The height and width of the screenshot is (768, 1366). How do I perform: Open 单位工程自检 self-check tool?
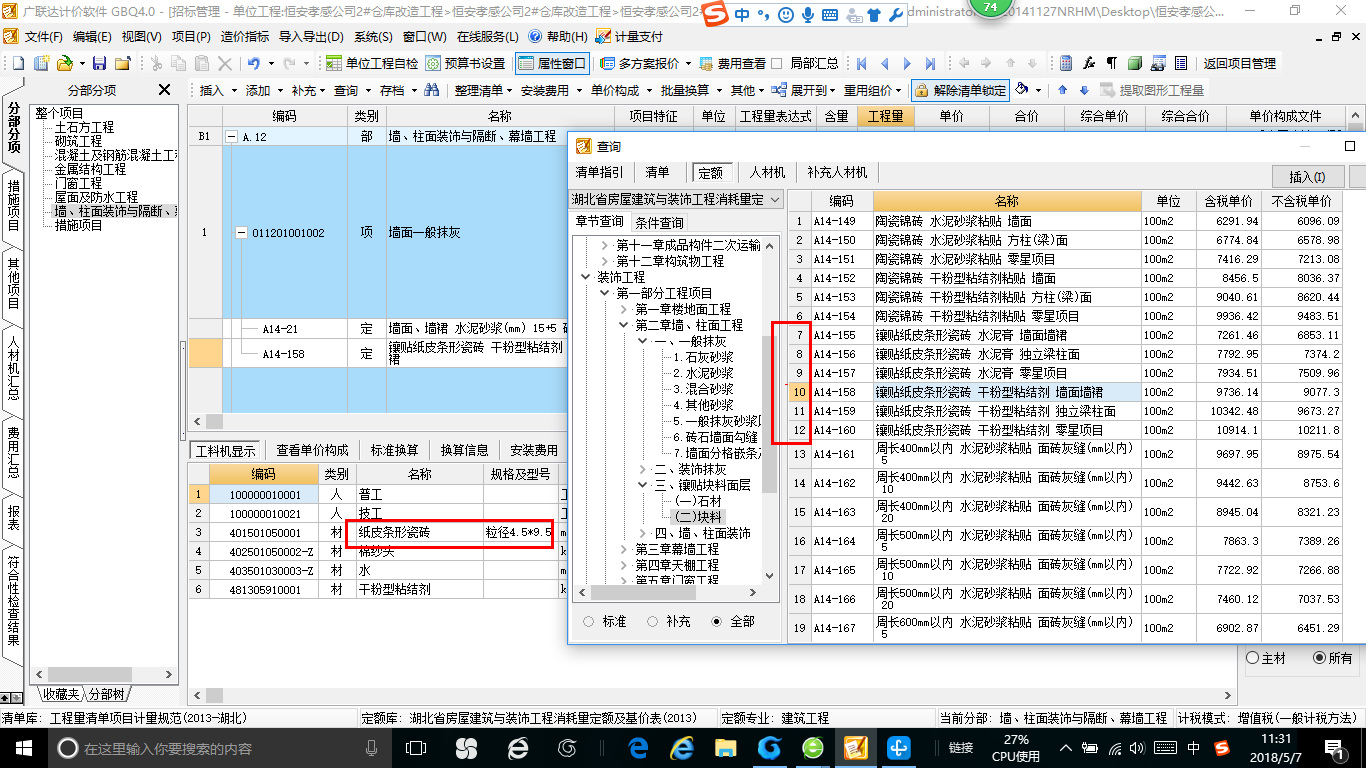pos(373,63)
